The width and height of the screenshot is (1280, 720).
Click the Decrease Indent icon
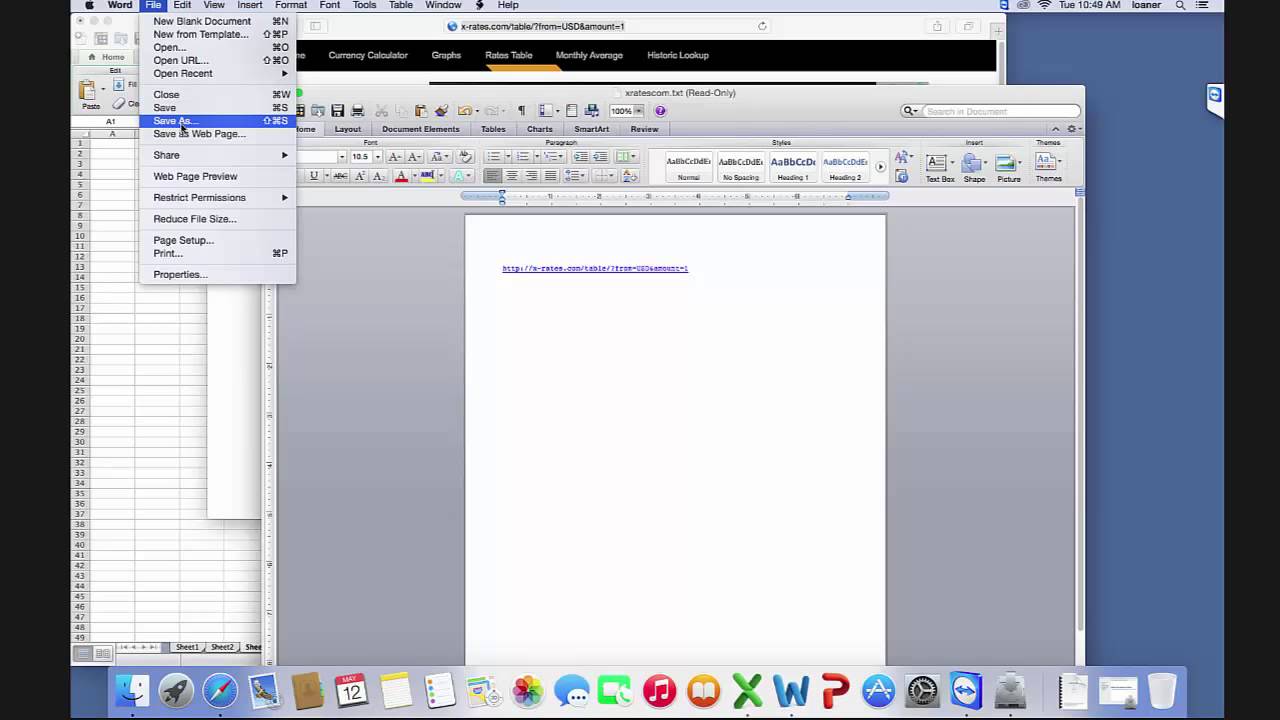click(581, 157)
